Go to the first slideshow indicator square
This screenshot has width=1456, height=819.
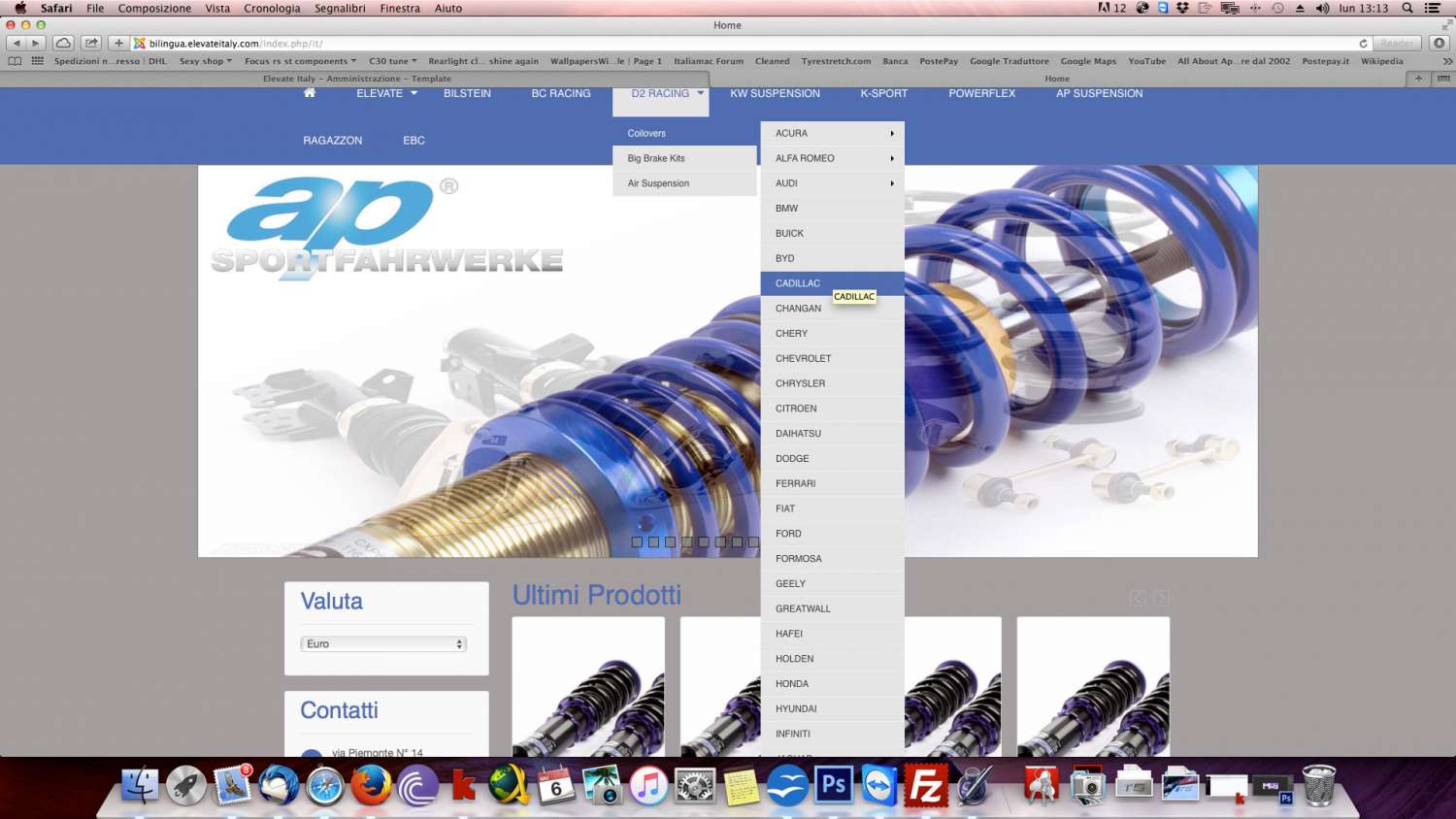[637, 542]
